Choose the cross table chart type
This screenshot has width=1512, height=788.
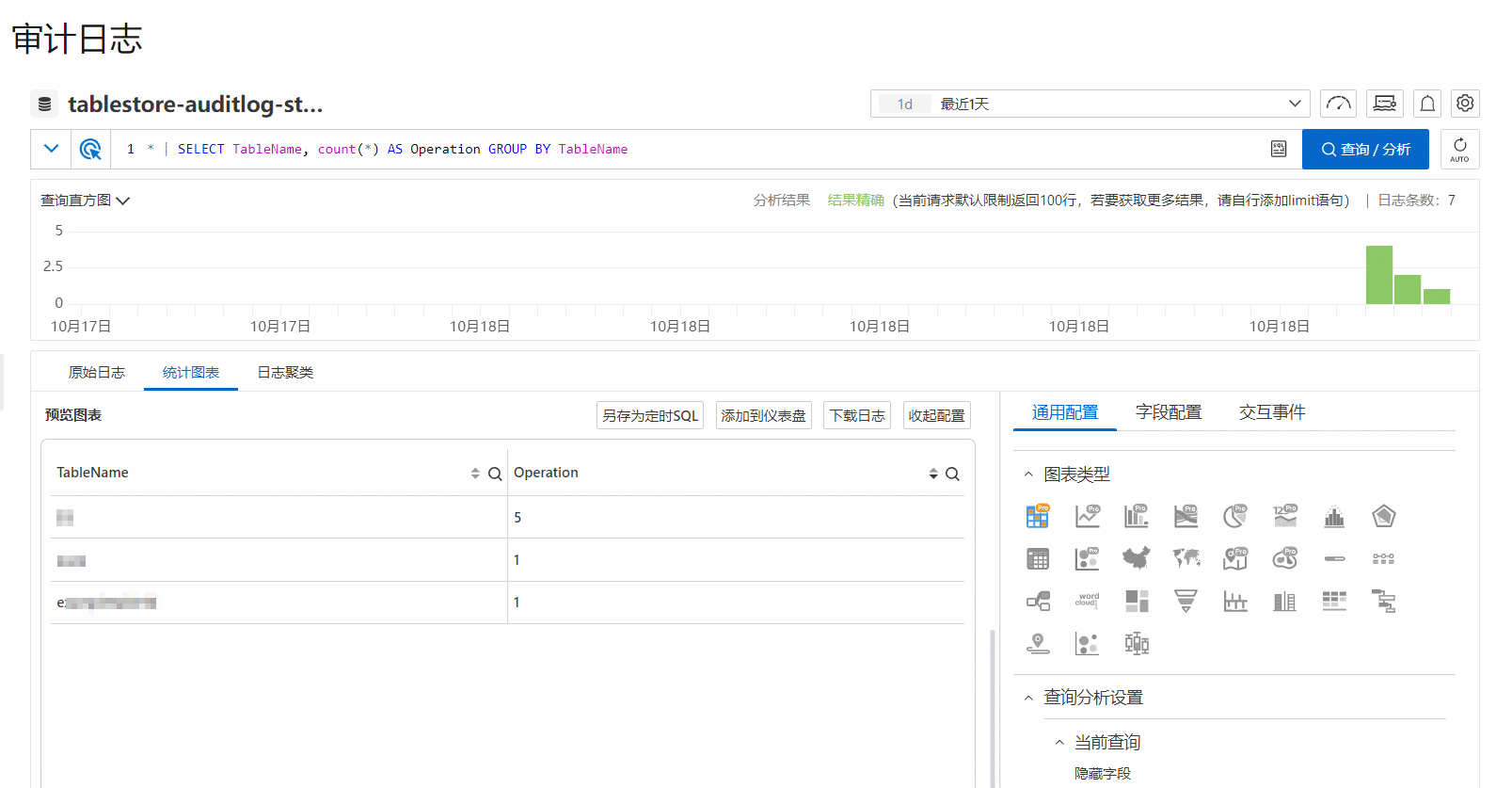(1334, 602)
